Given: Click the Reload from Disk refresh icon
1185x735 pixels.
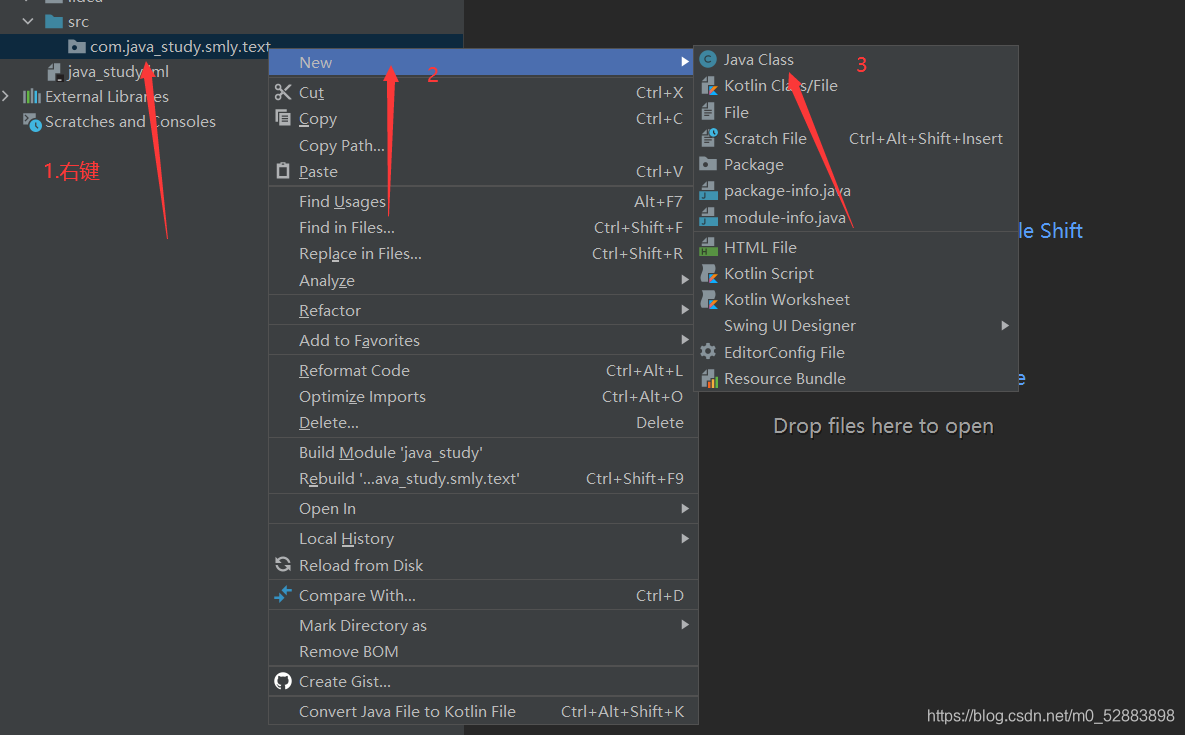Looking at the screenshot, I should point(283,564).
